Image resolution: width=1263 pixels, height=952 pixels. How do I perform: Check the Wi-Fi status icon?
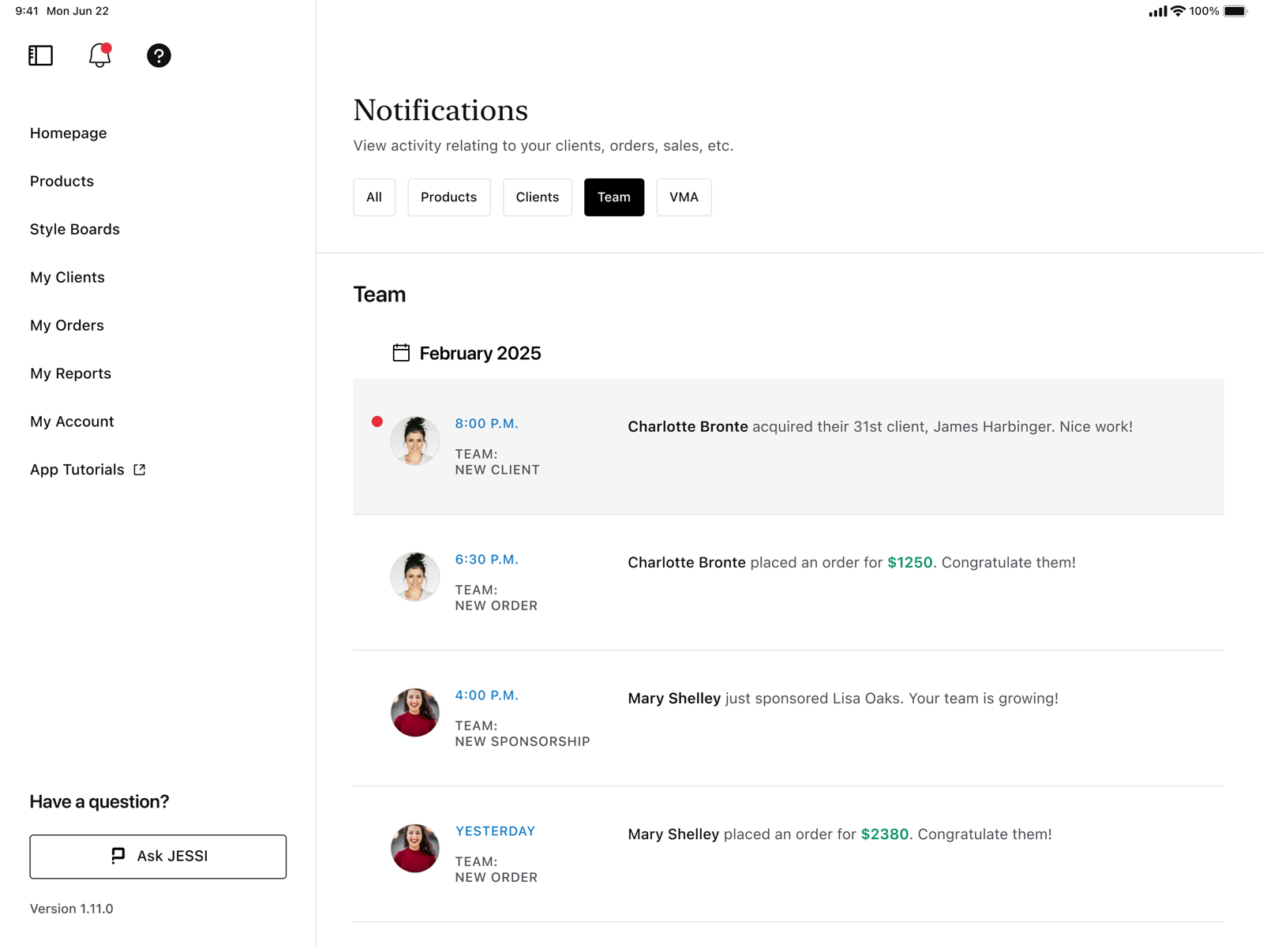(x=1178, y=11)
